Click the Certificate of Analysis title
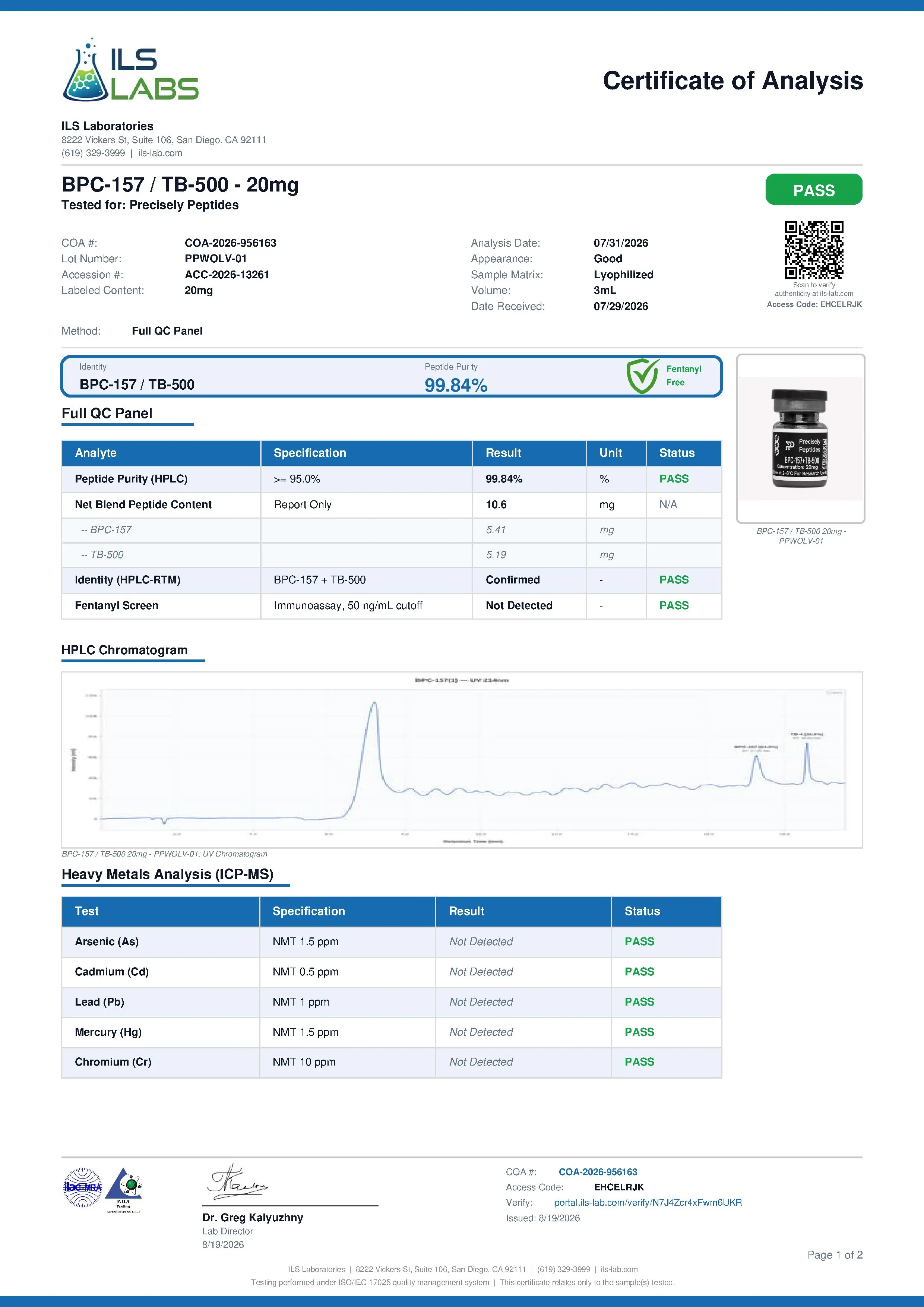This screenshot has width=924, height=1307. click(x=733, y=81)
